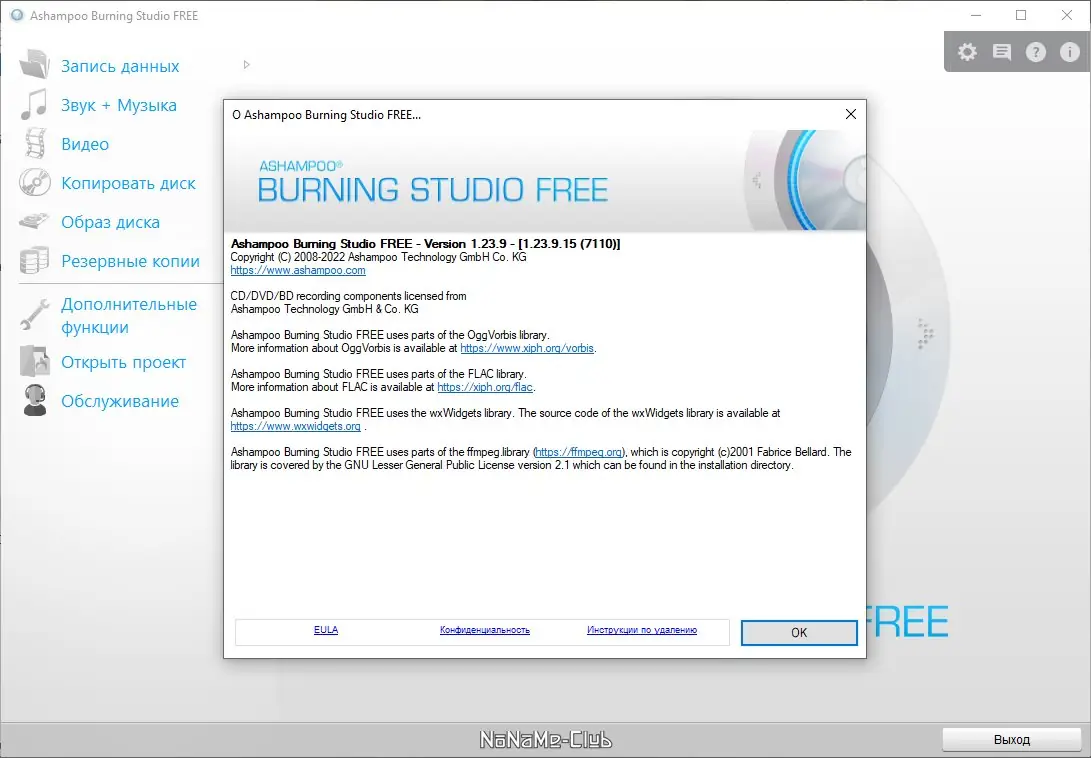This screenshot has height=758, width=1091.
Task: Select the Образ диска menu item
Action: (111, 222)
